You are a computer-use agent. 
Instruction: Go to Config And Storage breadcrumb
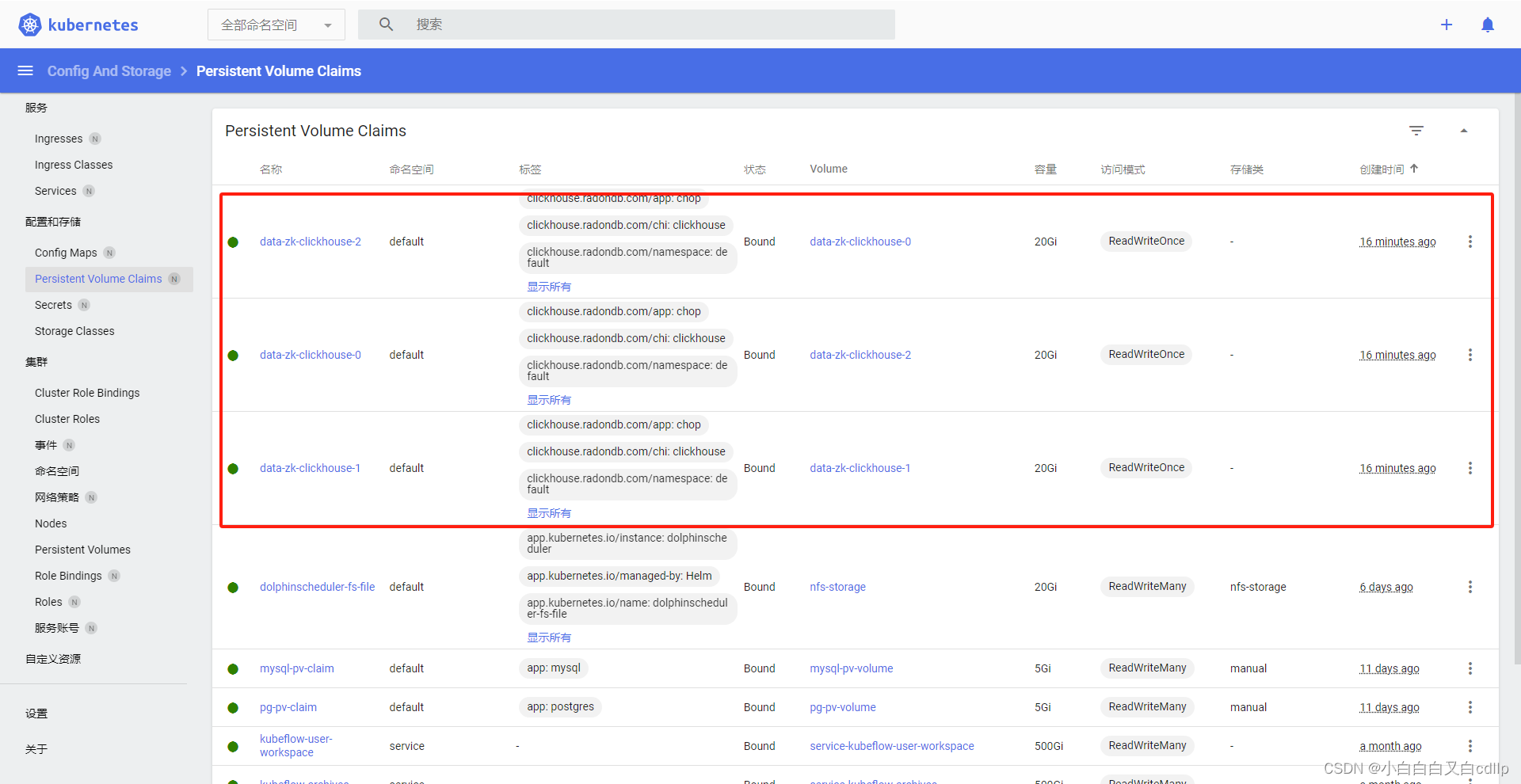coord(109,70)
